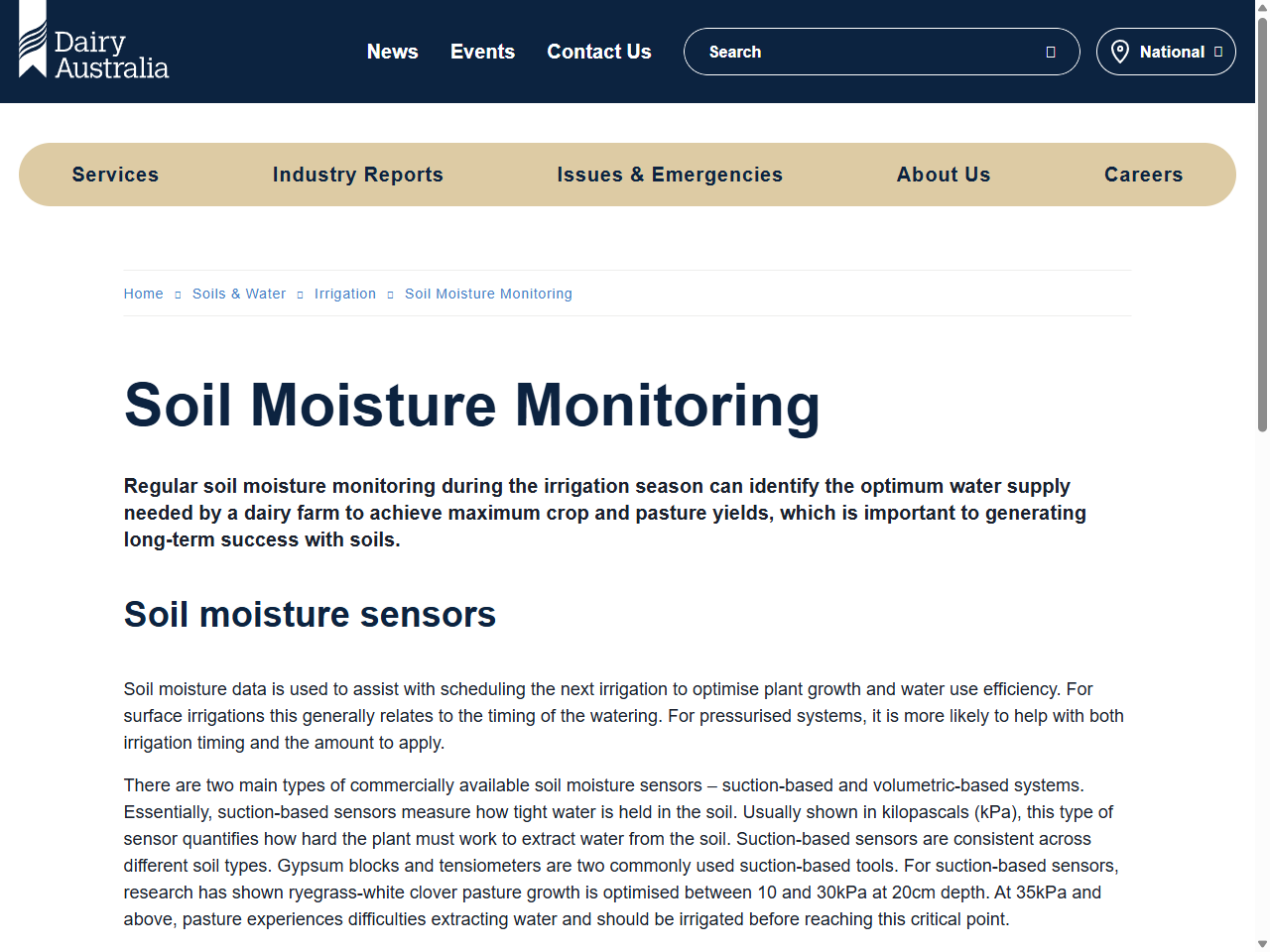
Task: Open the Issues & Emergencies menu
Action: point(671,175)
